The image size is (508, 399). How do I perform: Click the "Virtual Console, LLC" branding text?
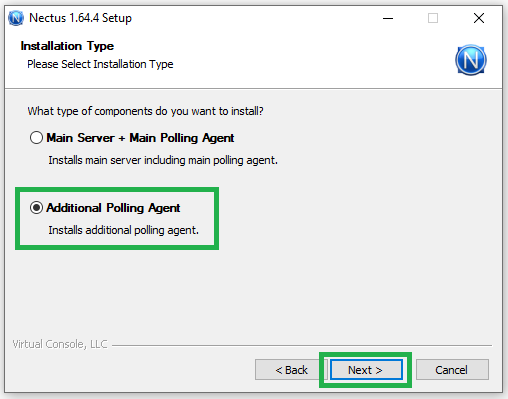point(60,344)
